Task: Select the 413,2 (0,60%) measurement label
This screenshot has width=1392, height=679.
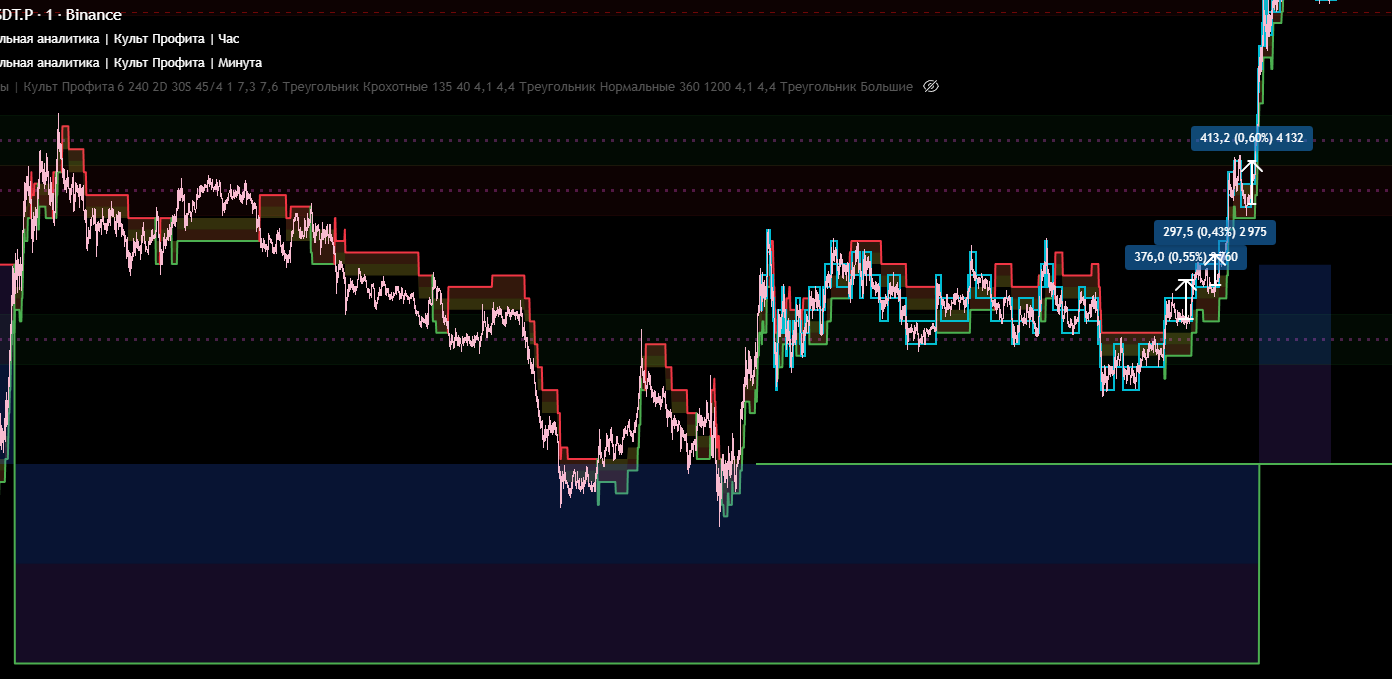Action: point(1251,138)
